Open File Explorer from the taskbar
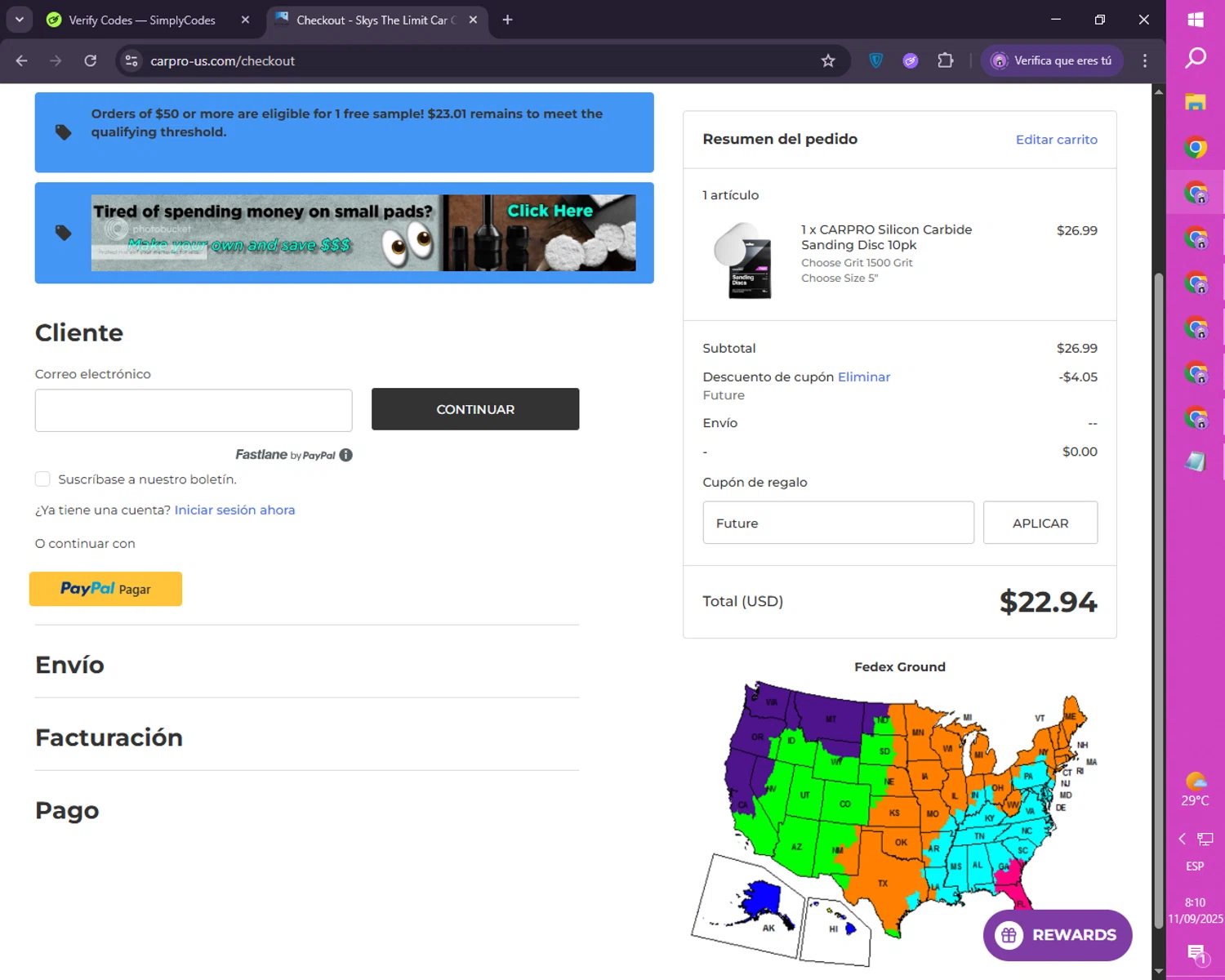This screenshot has height=980, width=1225. click(1196, 103)
